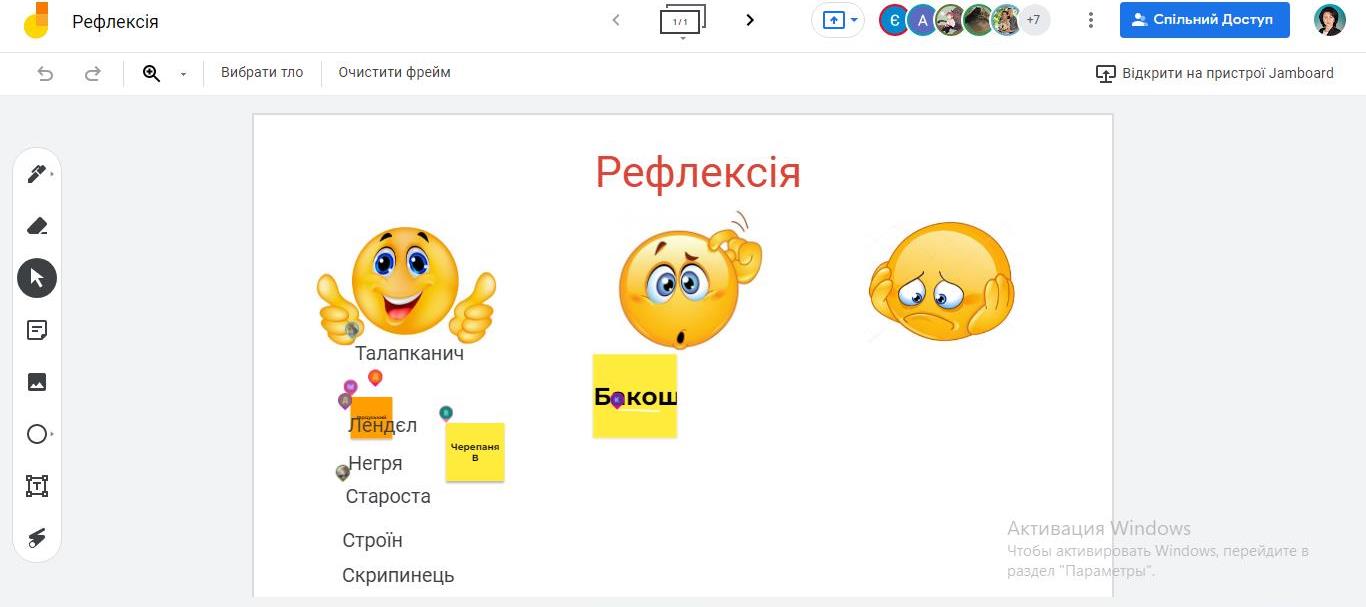Image resolution: width=1366 pixels, height=607 pixels.
Task: Select the sad worried emoji image
Action: coord(941,282)
